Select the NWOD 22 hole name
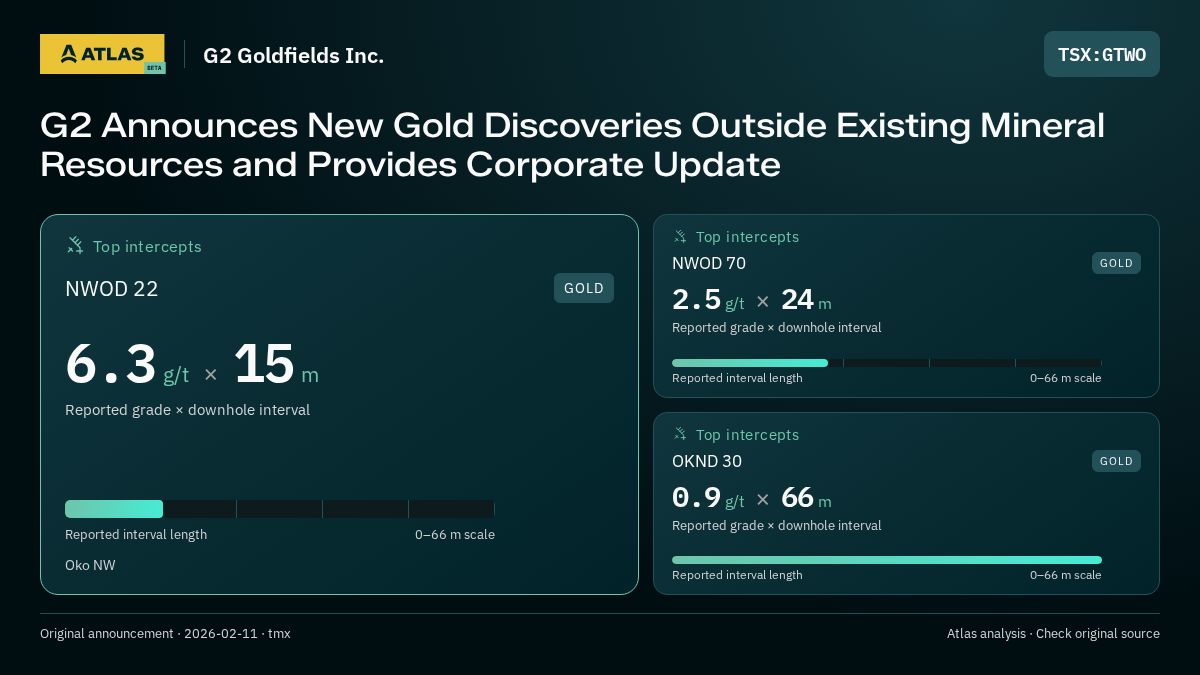The image size is (1200, 675). pos(112,289)
